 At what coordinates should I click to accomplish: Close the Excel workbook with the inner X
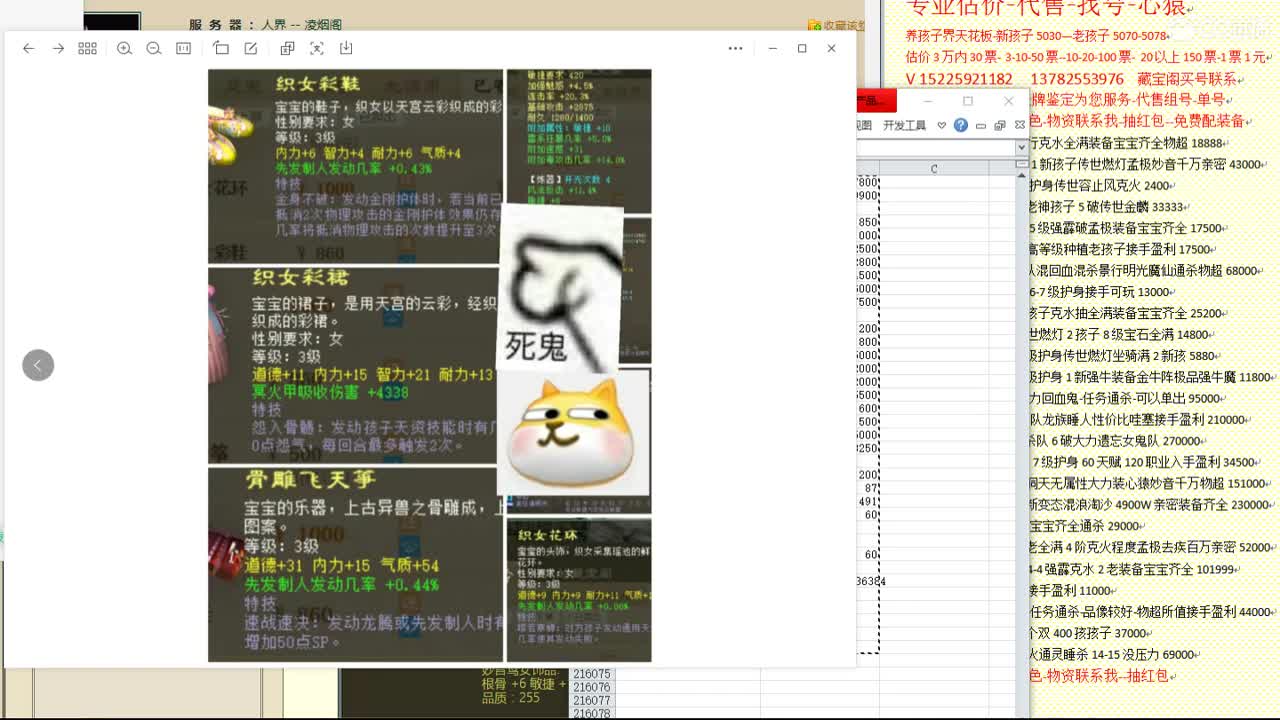pyautogui.click(x=1019, y=125)
